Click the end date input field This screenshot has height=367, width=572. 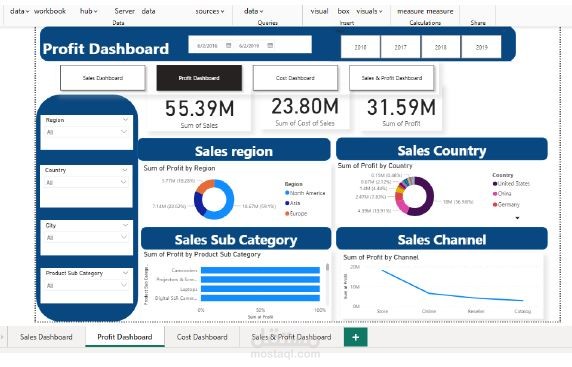249,46
